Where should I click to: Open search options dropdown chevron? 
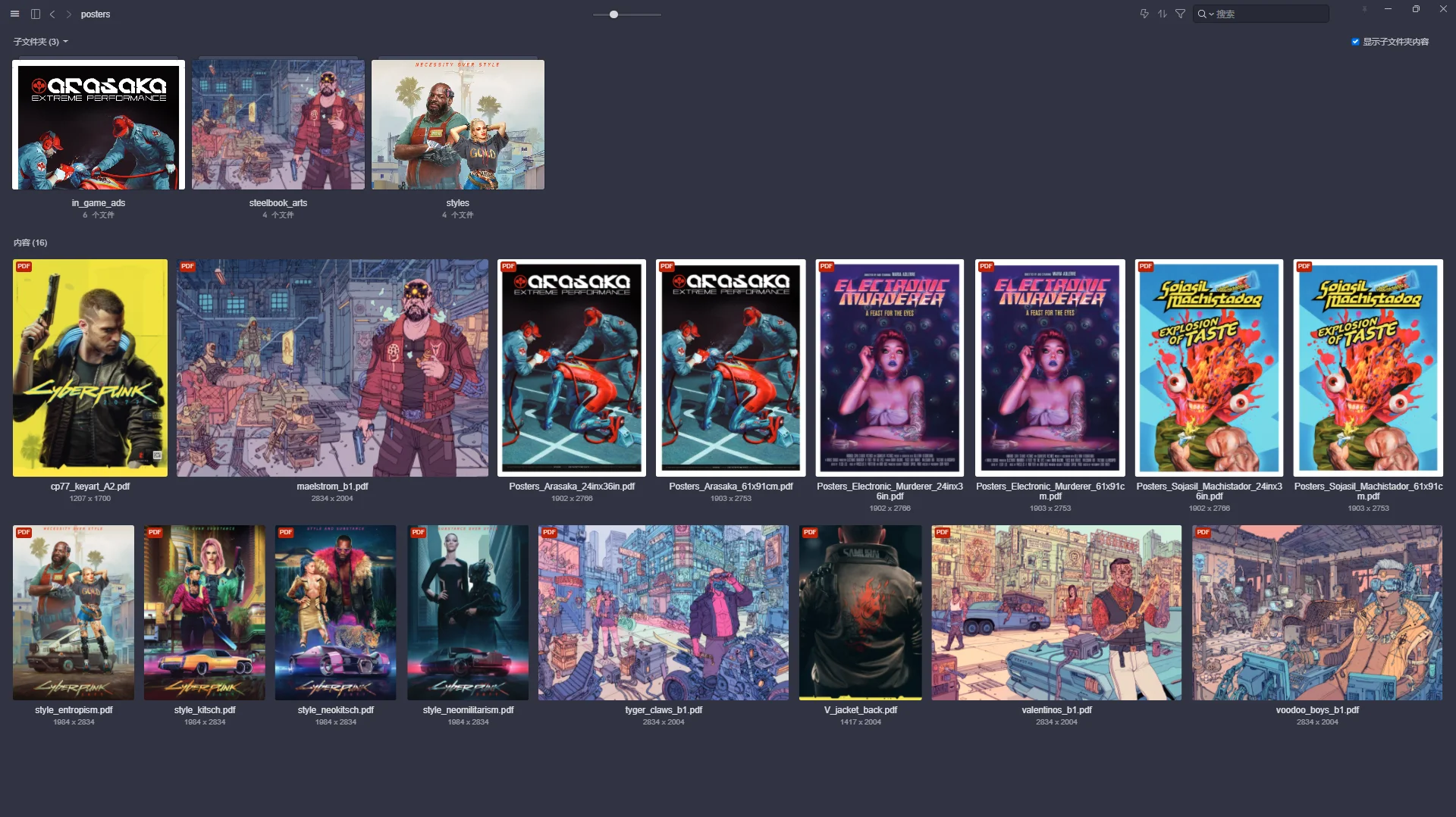(x=1211, y=14)
